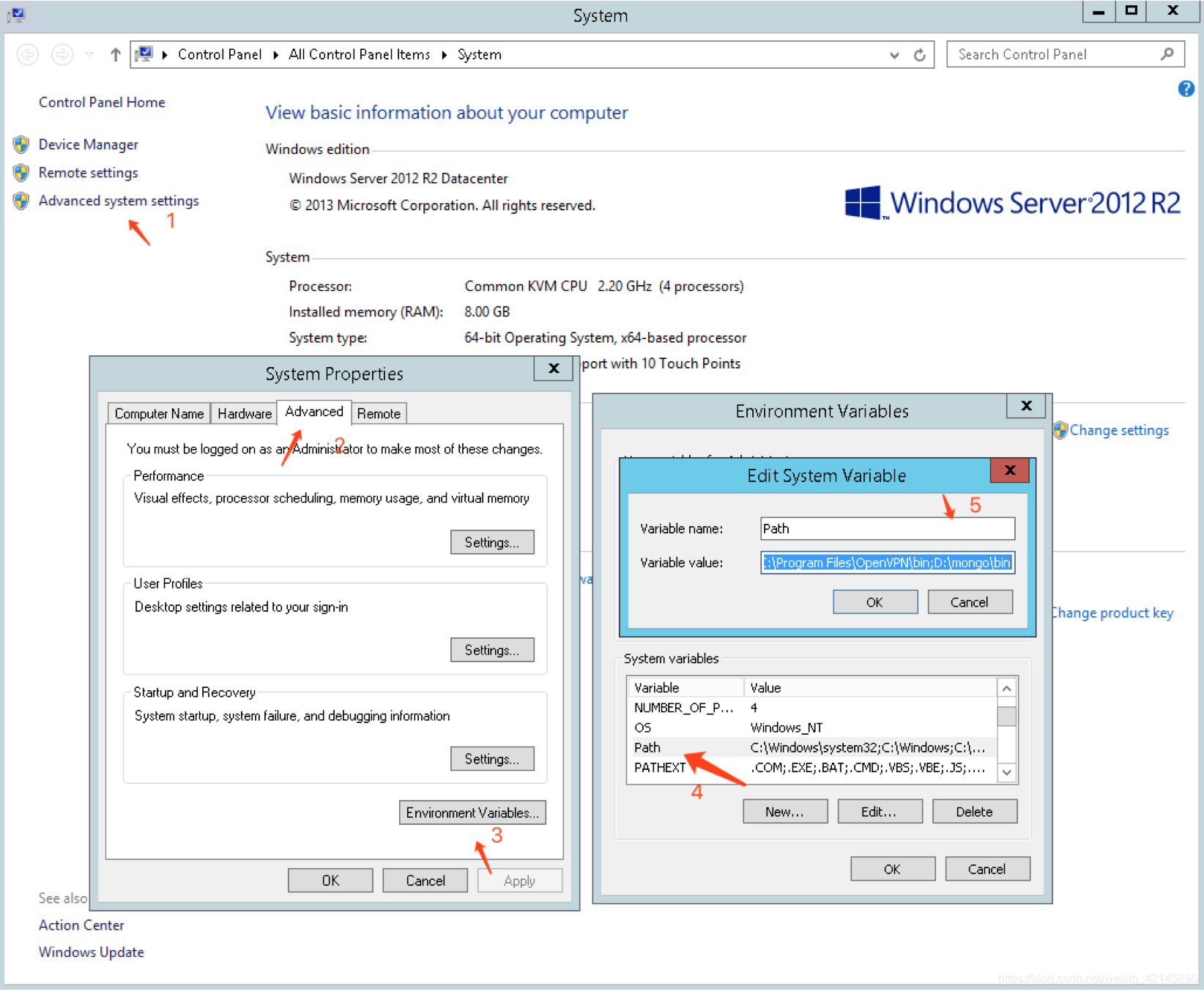Image resolution: width=1204 pixels, height=992 pixels.
Task: Click the Forward navigation arrow icon
Action: coord(62,55)
